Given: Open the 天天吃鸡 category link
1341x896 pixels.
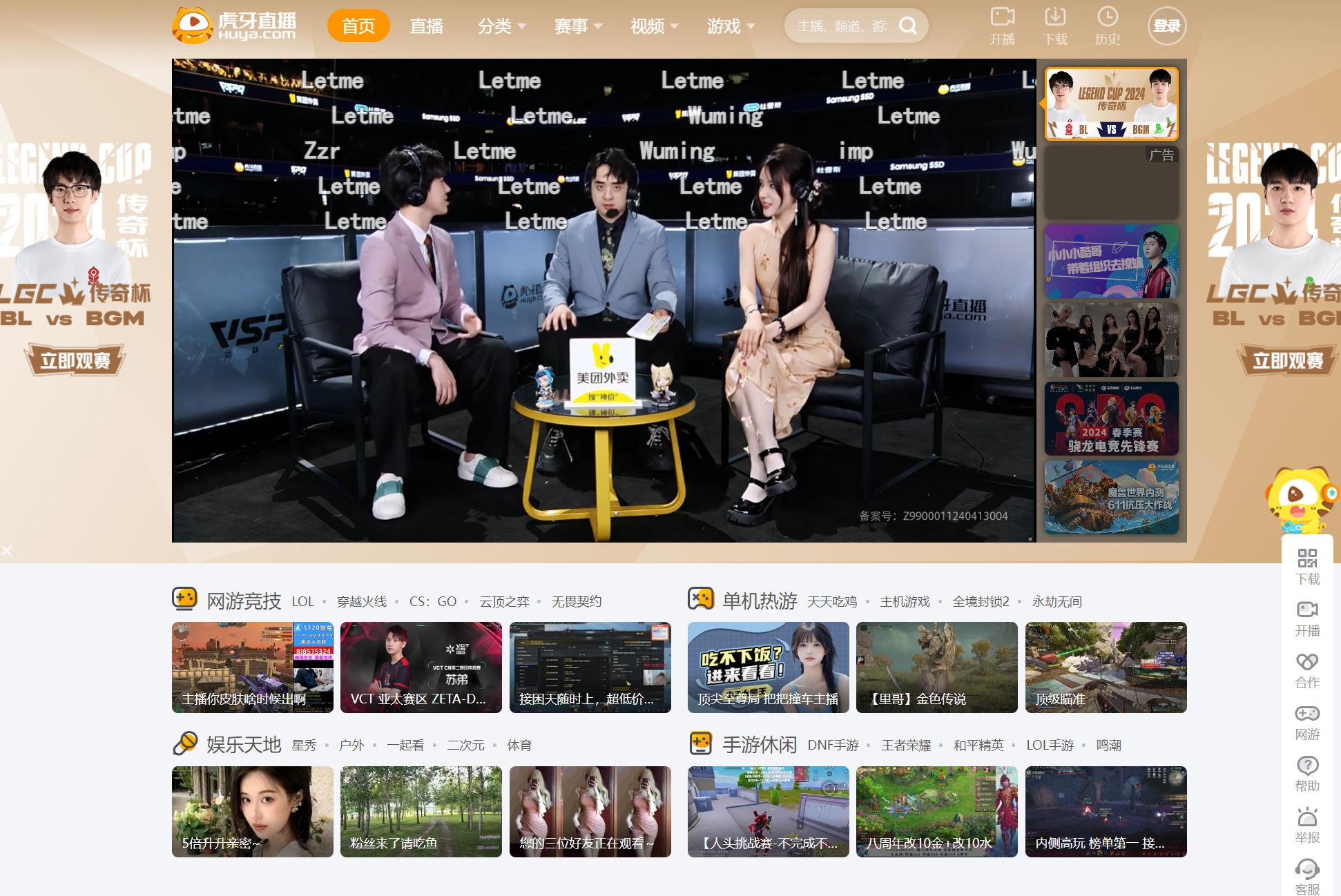Looking at the screenshot, I should pyautogui.click(x=832, y=602).
